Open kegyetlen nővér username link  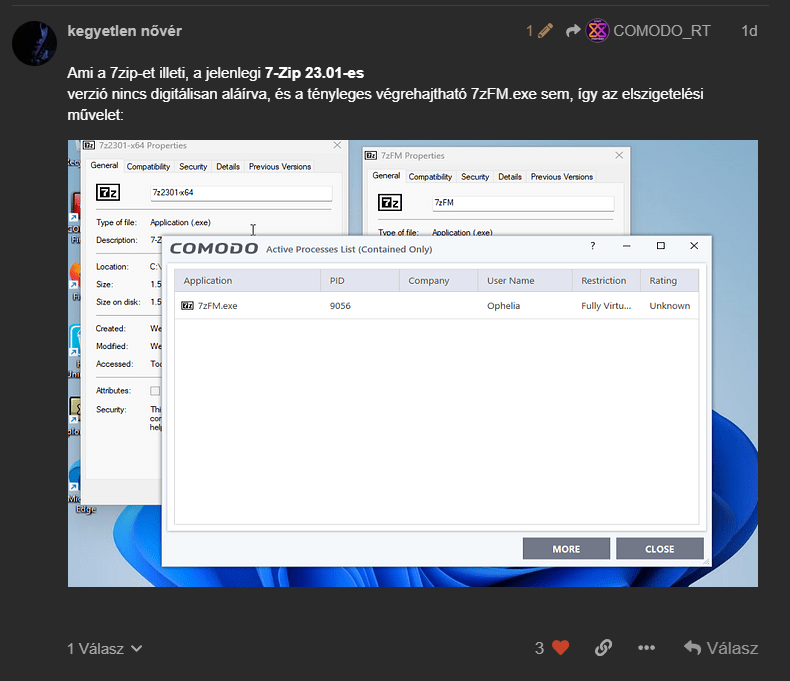point(124,31)
